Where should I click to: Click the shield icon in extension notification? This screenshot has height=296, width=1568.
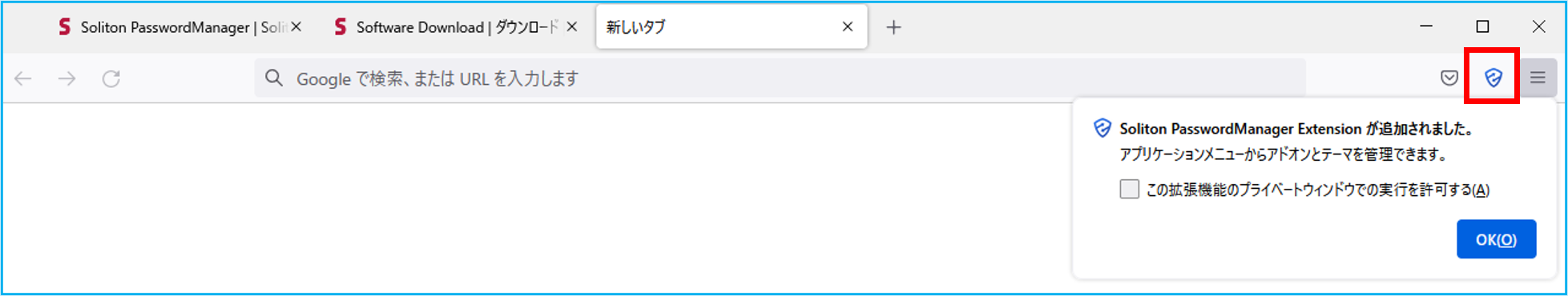pos(1102,128)
